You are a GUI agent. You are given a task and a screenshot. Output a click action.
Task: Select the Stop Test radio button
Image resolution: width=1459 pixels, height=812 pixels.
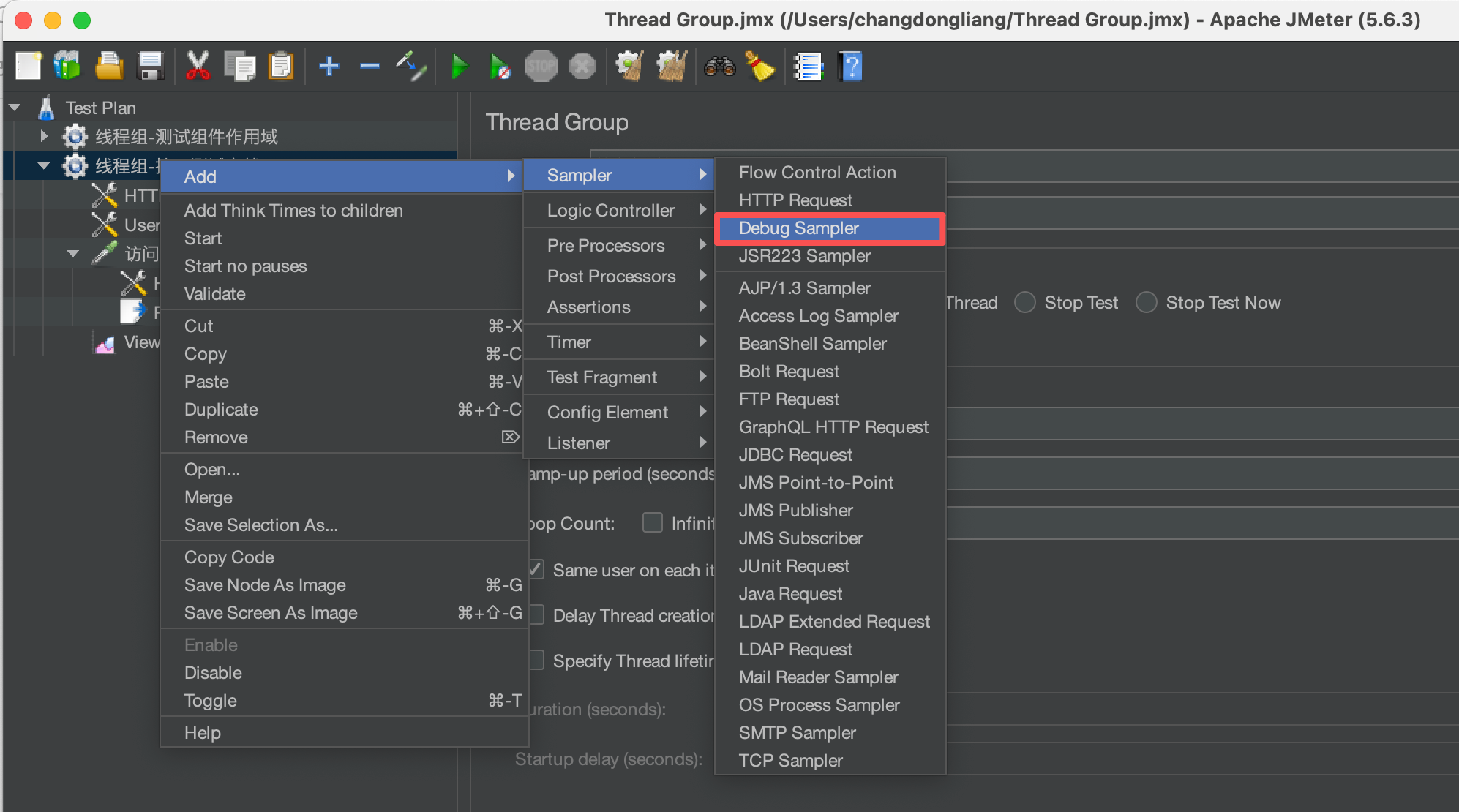[1025, 303]
